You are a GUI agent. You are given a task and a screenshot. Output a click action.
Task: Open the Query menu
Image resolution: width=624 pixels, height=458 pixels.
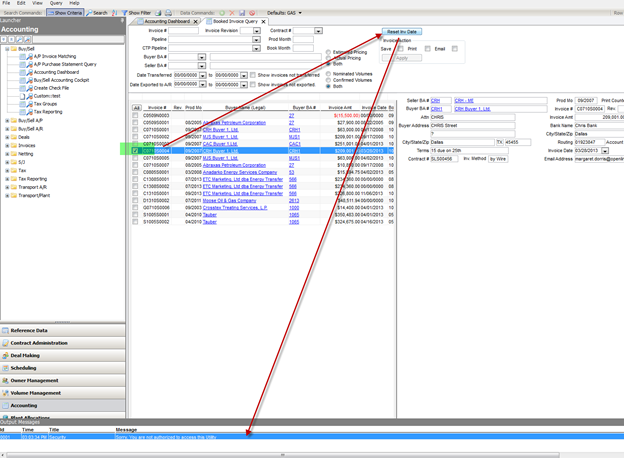pos(56,3)
